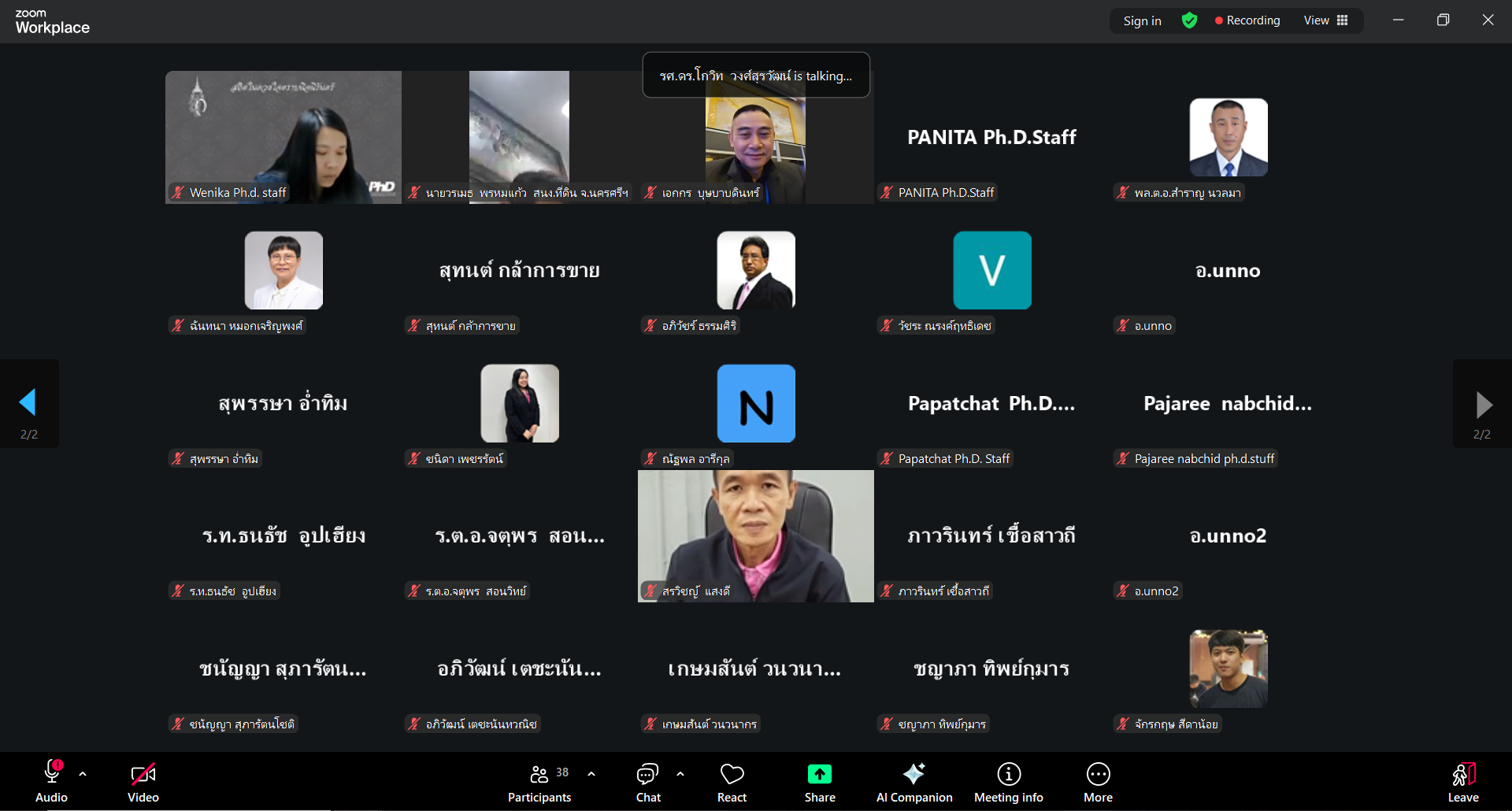The height and width of the screenshot is (811, 1512).
Task: Click the Recording indicator
Action: (x=1247, y=20)
